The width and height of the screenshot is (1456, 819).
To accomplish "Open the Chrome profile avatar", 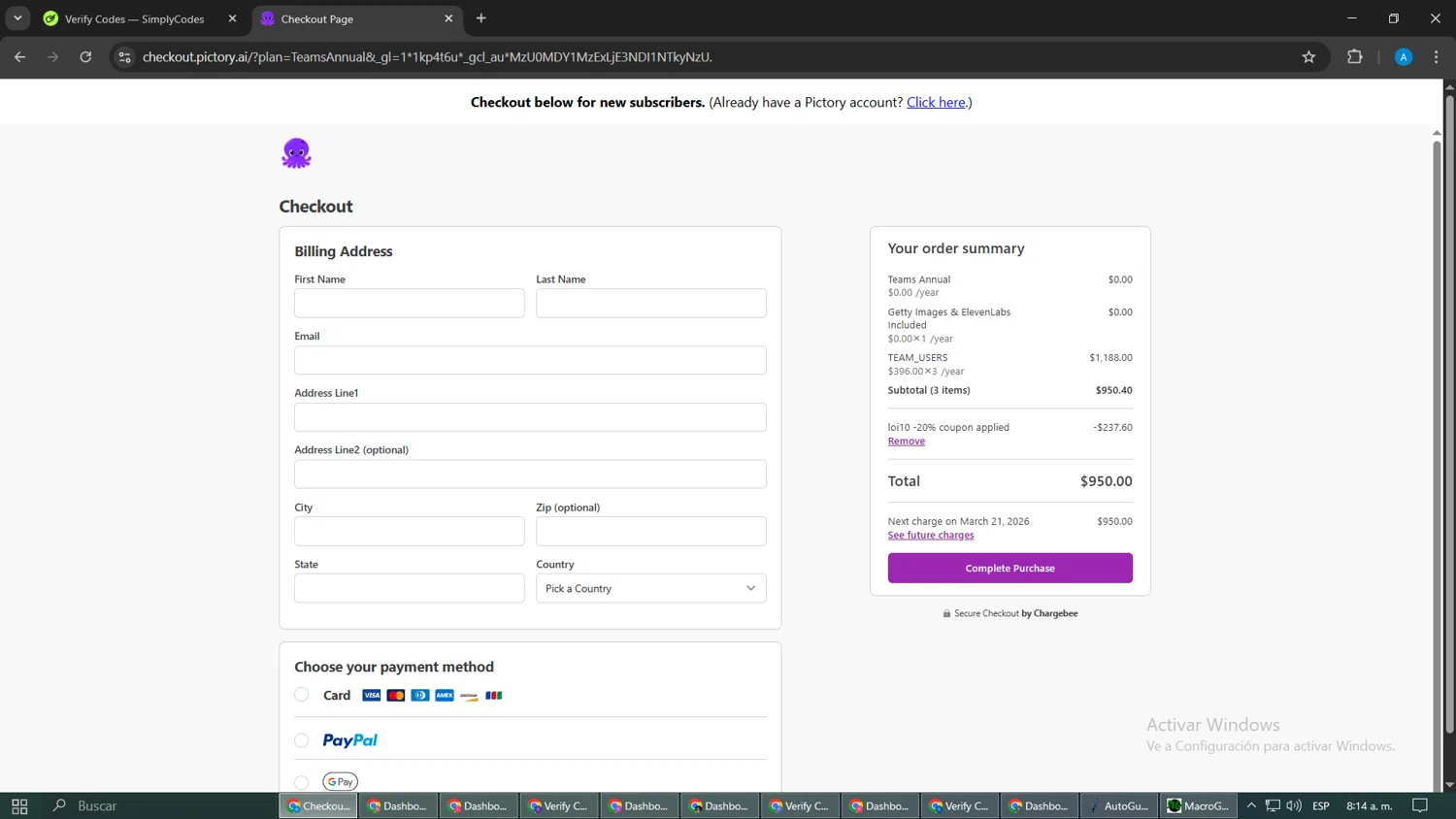I will click(1404, 57).
